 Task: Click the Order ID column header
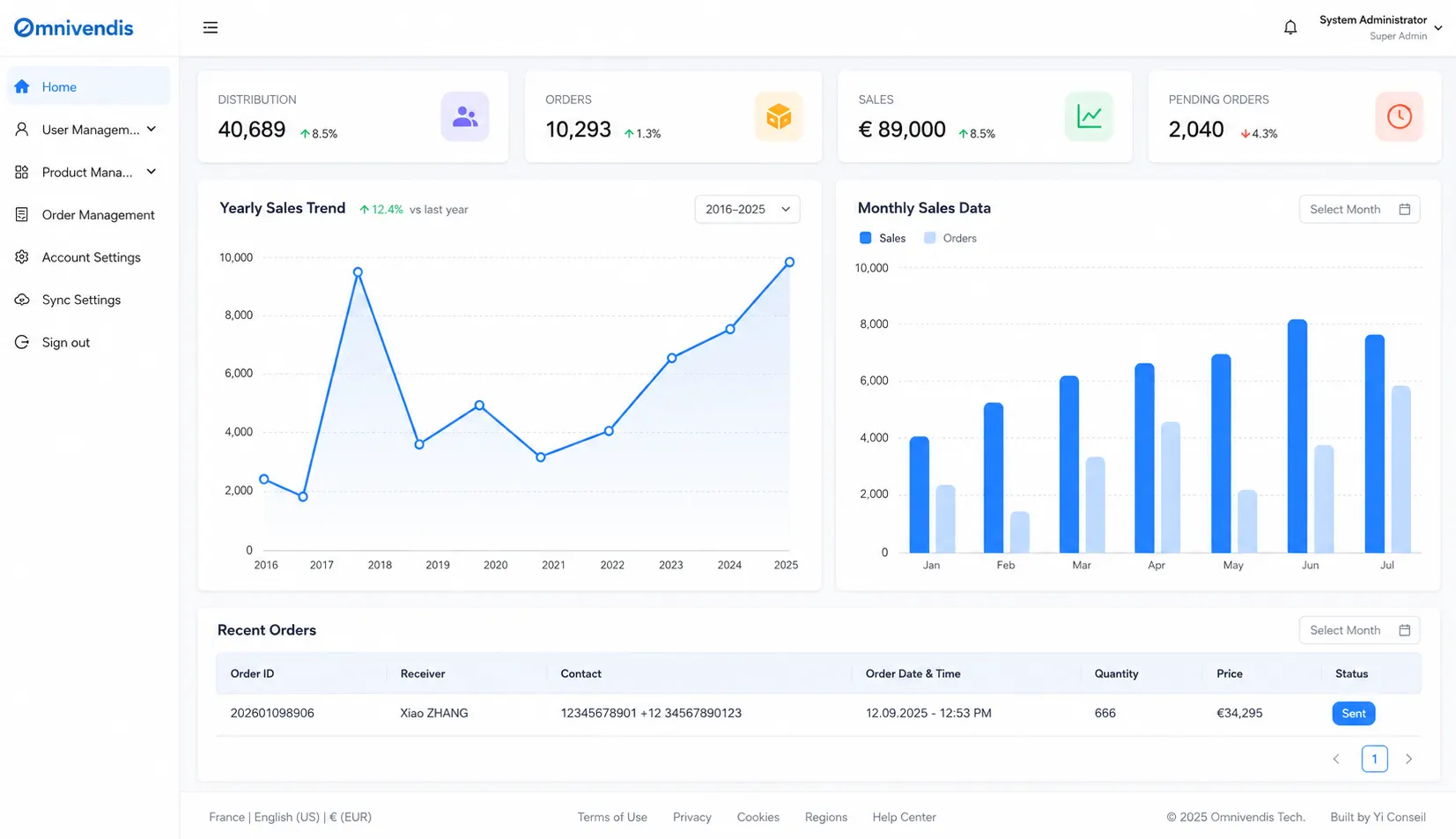[x=252, y=673]
